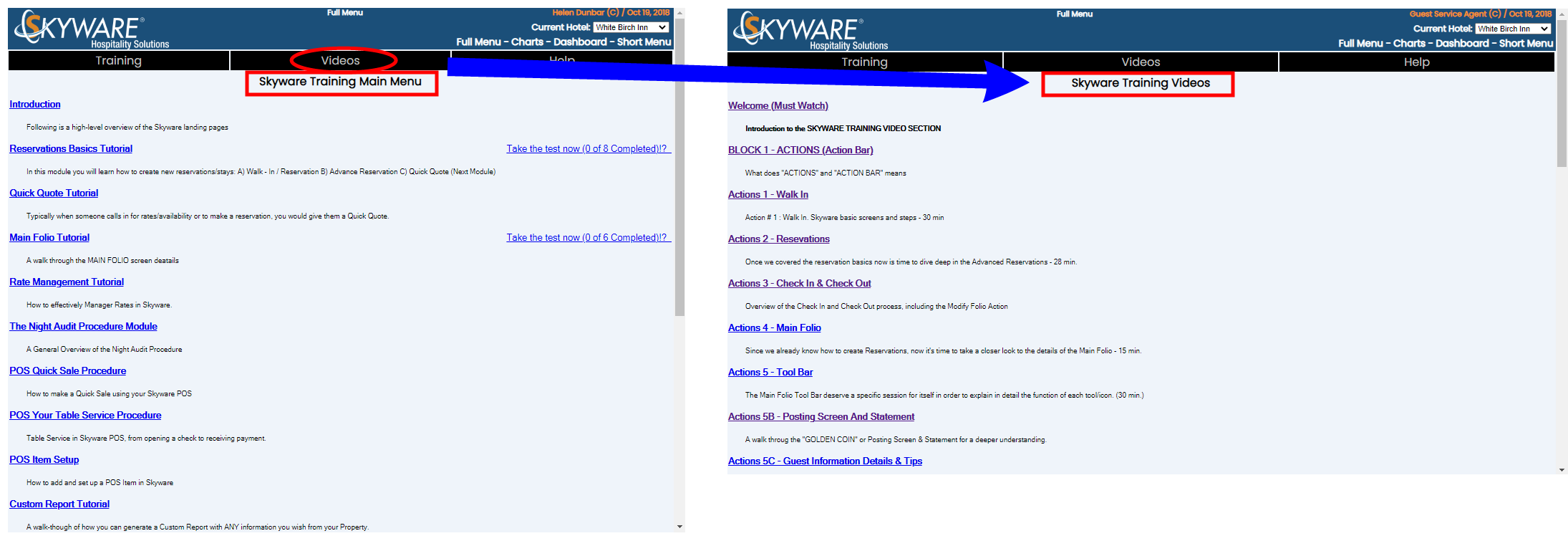Open Current Hotel dropdown in the left panel
Viewport: 1568px width, 541px height.
[631, 27]
